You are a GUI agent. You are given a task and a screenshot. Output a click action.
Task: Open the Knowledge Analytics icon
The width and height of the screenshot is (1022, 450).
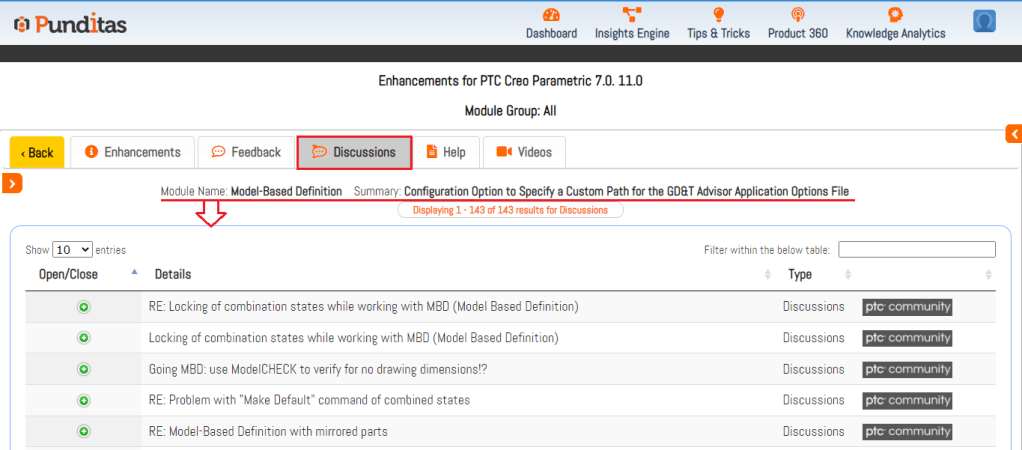coord(895,15)
